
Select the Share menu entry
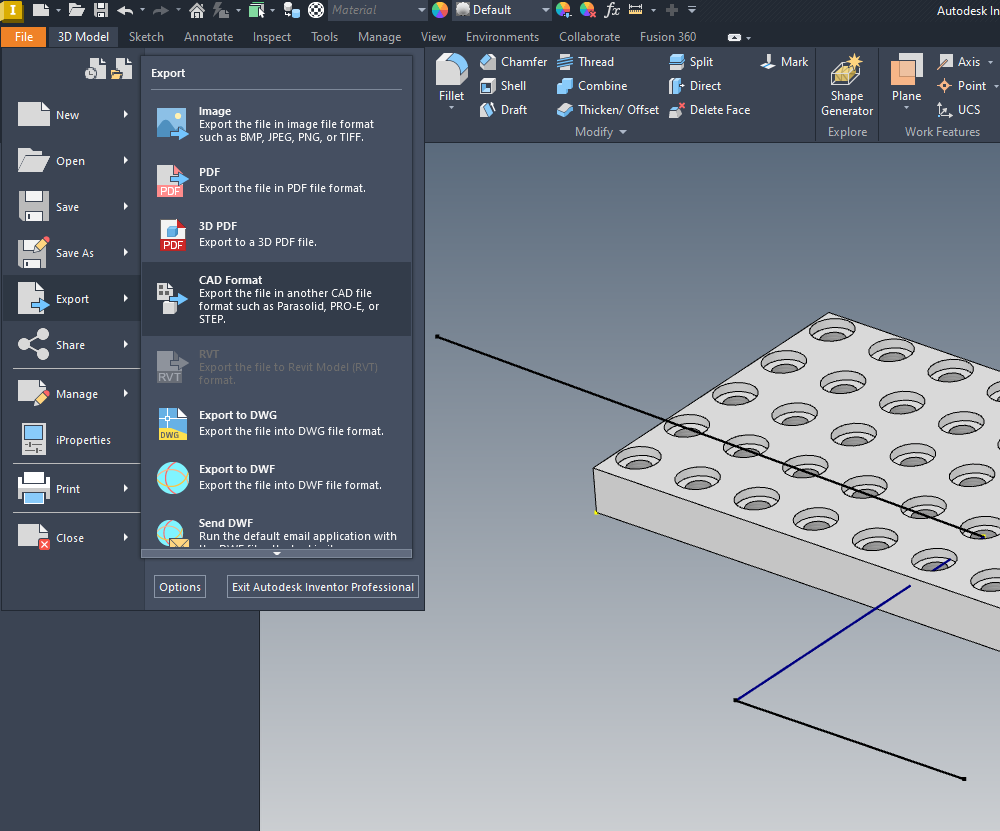(x=71, y=345)
